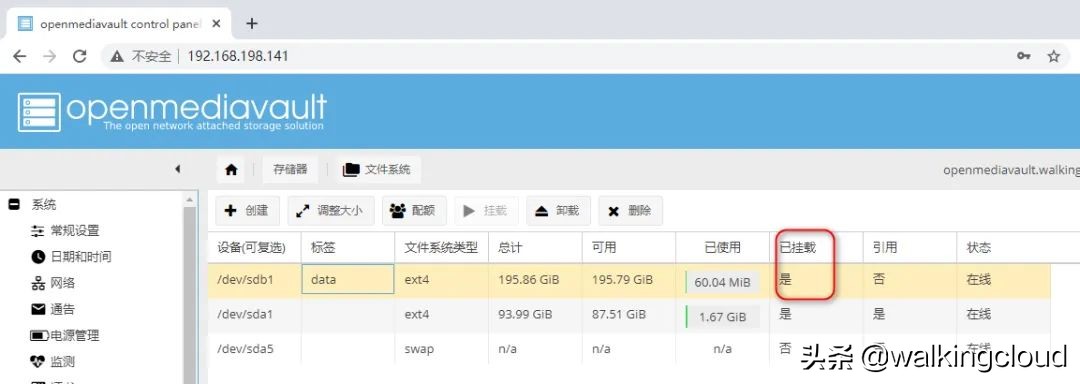Click the browser forward arrow
Screen dimensions: 1080x384
50,56
